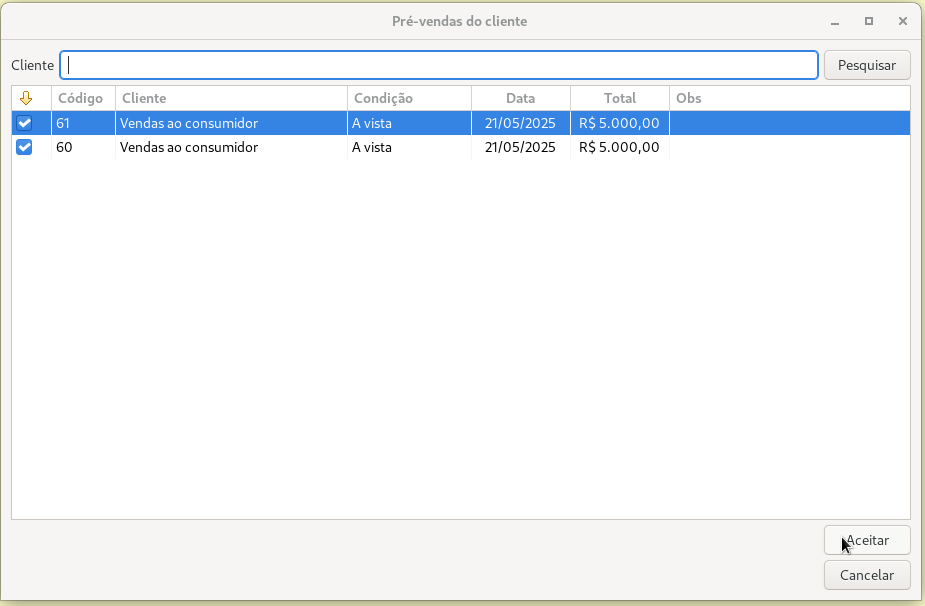Sort by the Condição column header
925x606 pixels.
[408, 98]
